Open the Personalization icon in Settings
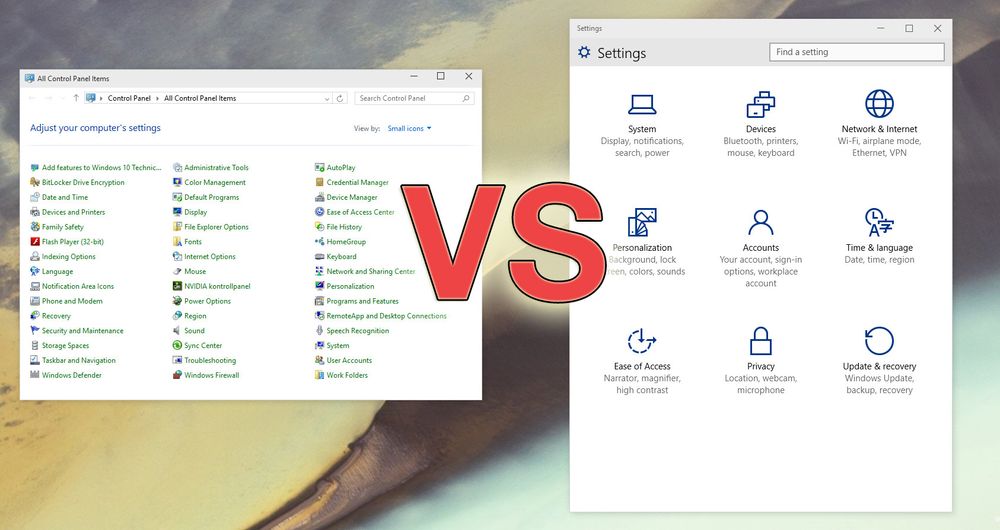The width and height of the screenshot is (1000, 530). [x=642, y=223]
